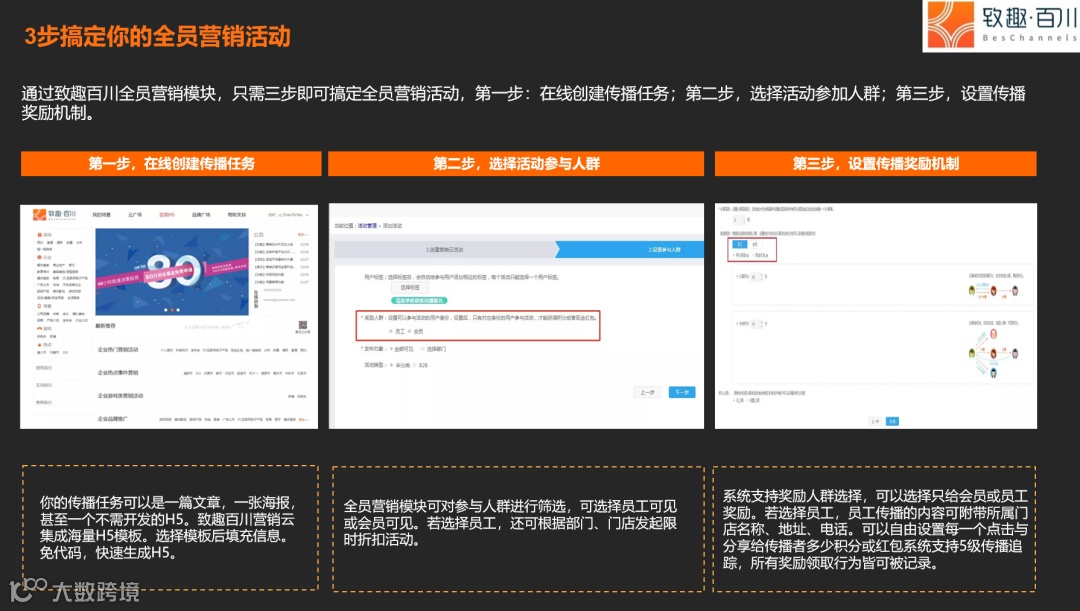Select blue 员工 tab in reward settings
Screen dimensions: 1080x611
click(x=739, y=245)
